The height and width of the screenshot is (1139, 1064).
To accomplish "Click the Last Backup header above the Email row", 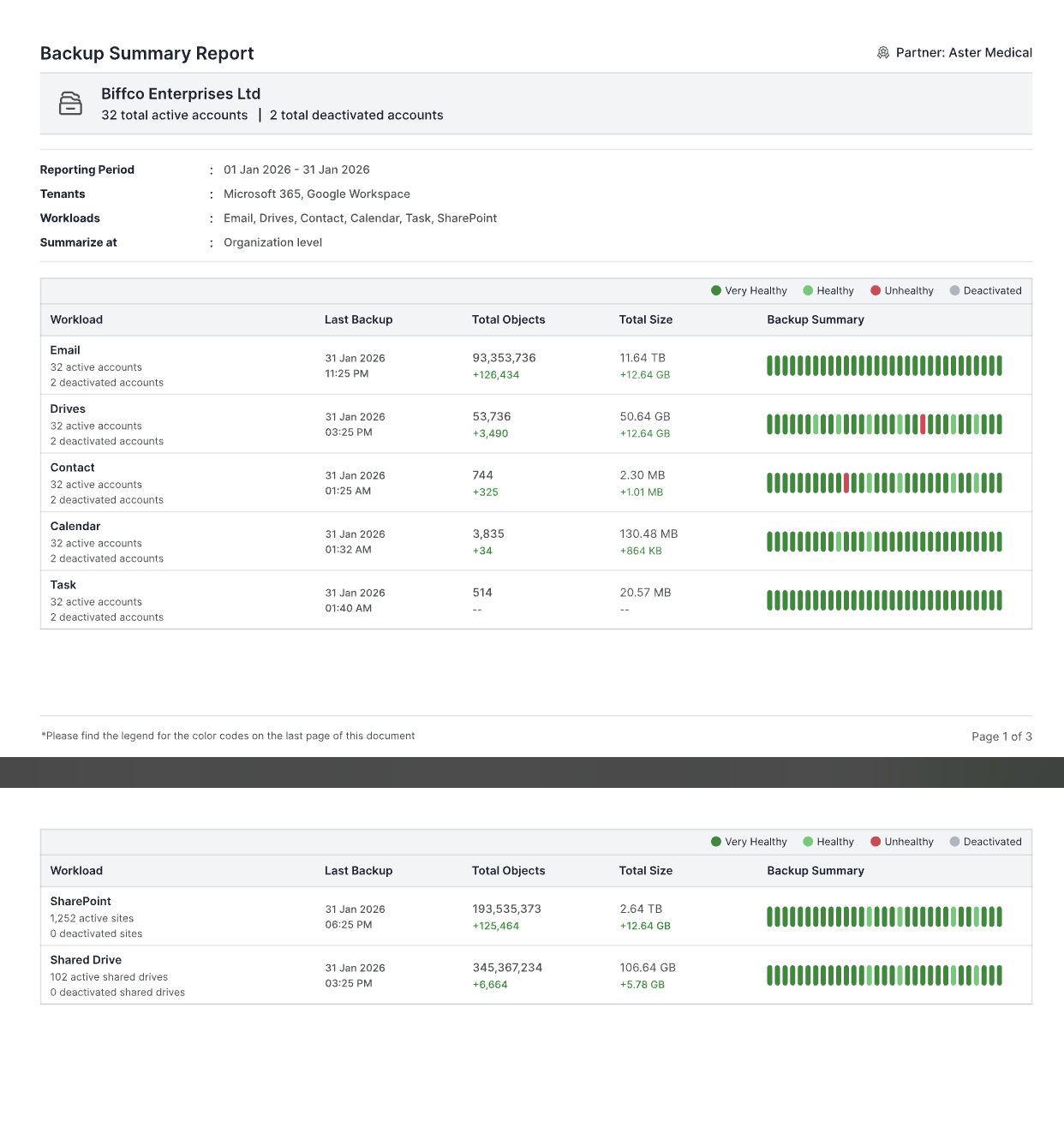I will click(358, 319).
